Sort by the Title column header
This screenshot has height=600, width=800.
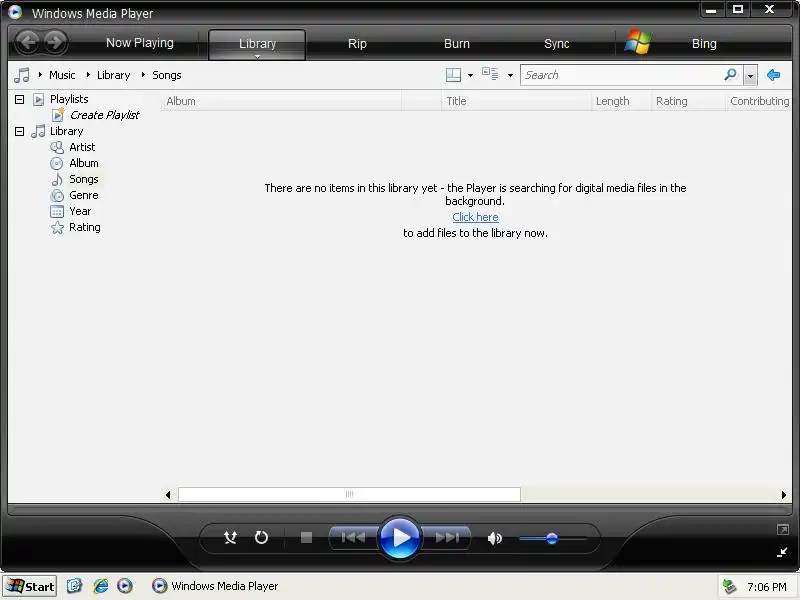tap(516, 101)
